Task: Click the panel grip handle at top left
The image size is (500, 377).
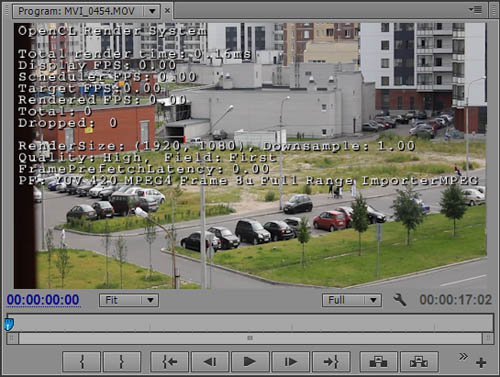Action: coord(7,11)
